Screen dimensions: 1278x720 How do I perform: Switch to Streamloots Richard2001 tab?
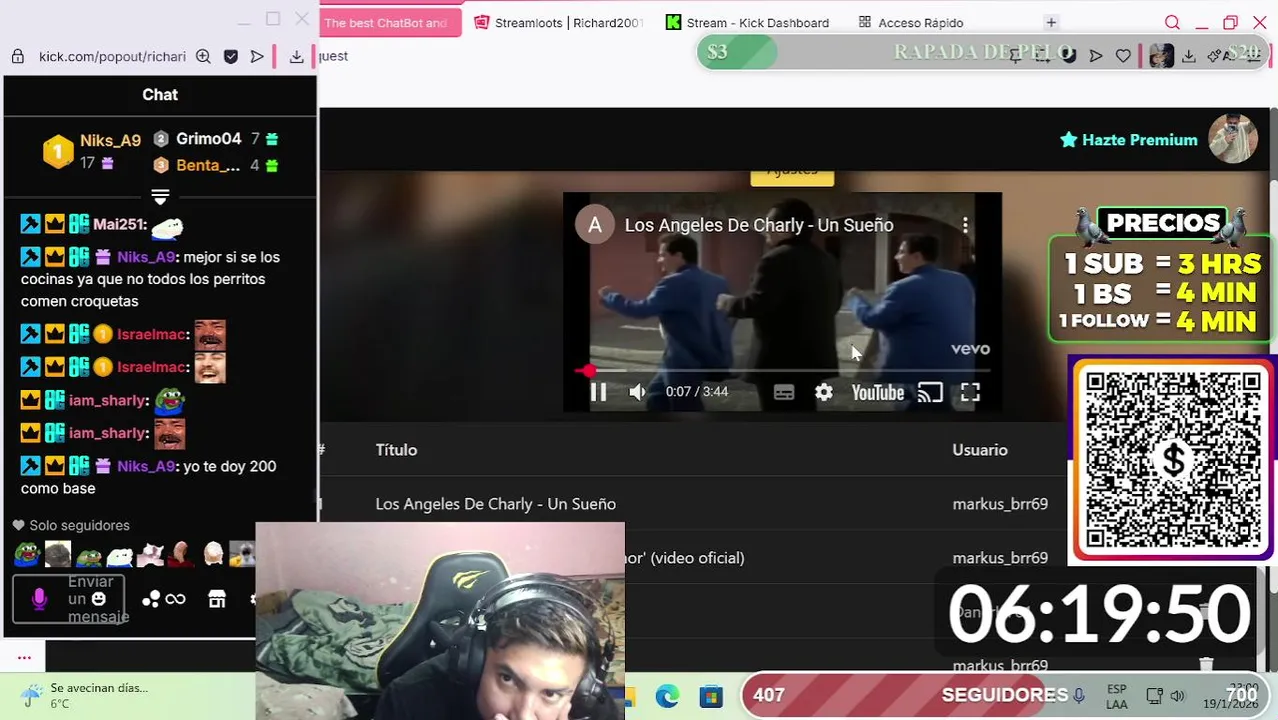point(558,22)
